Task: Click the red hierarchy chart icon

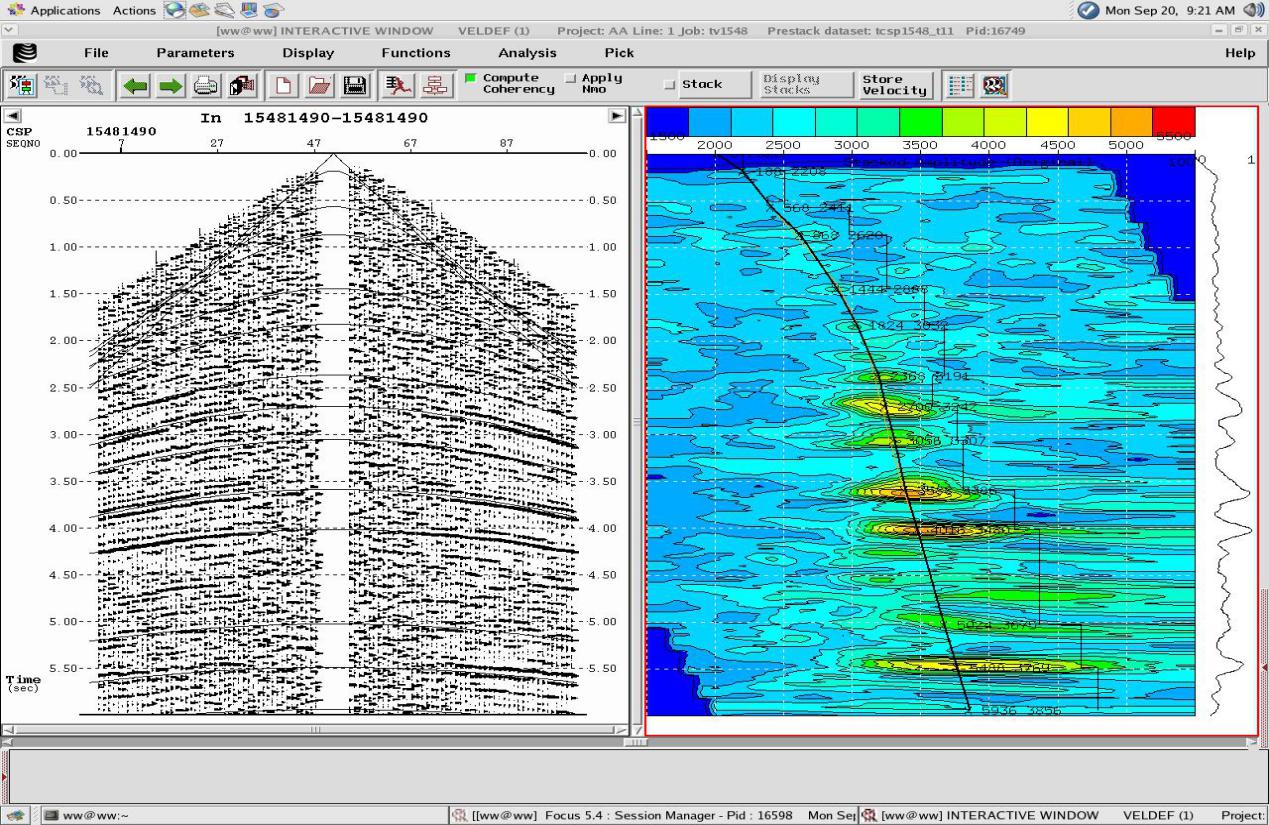Action: click(434, 86)
